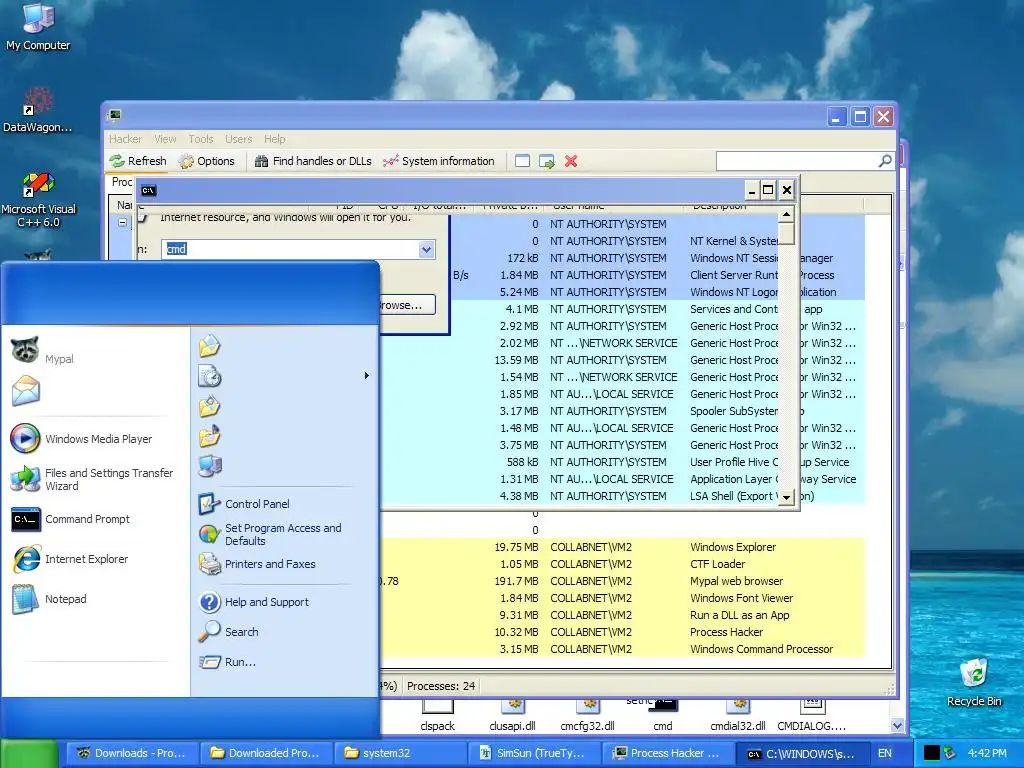
Task: Open the Run dialog cmd dropdown arrow
Action: 426,249
